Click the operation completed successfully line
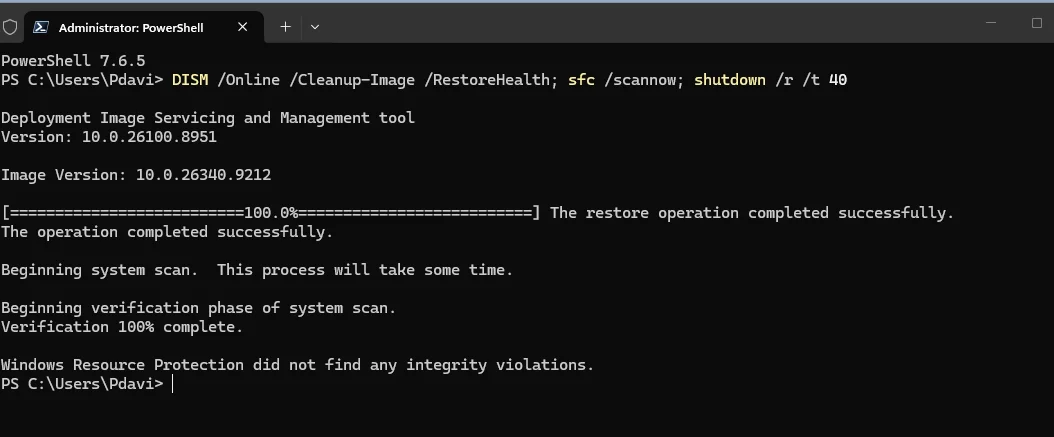This screenshot has height=437, width=1054. (x=167, y=232)
